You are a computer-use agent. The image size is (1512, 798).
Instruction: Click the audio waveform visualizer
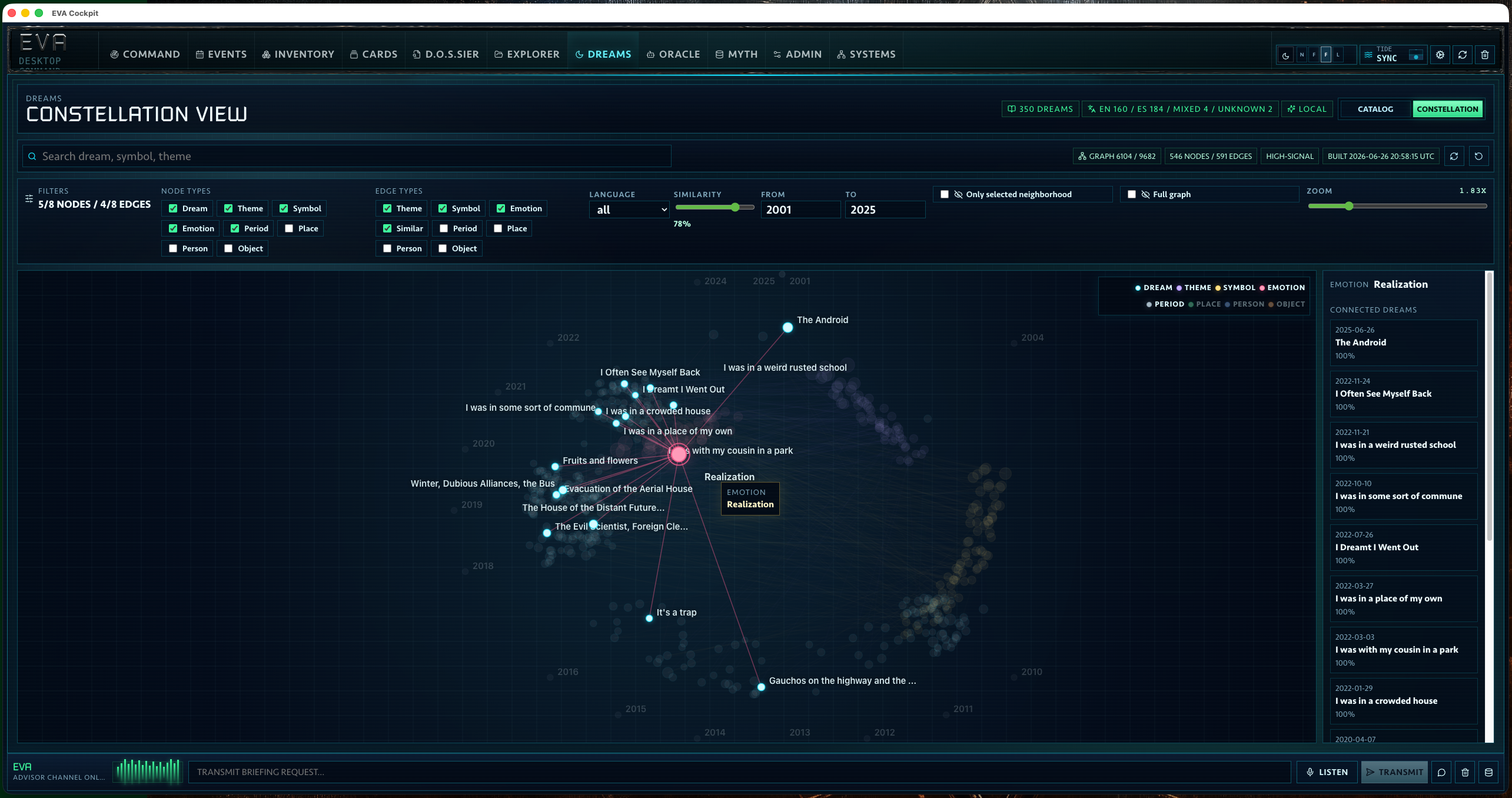pos(149,771)
